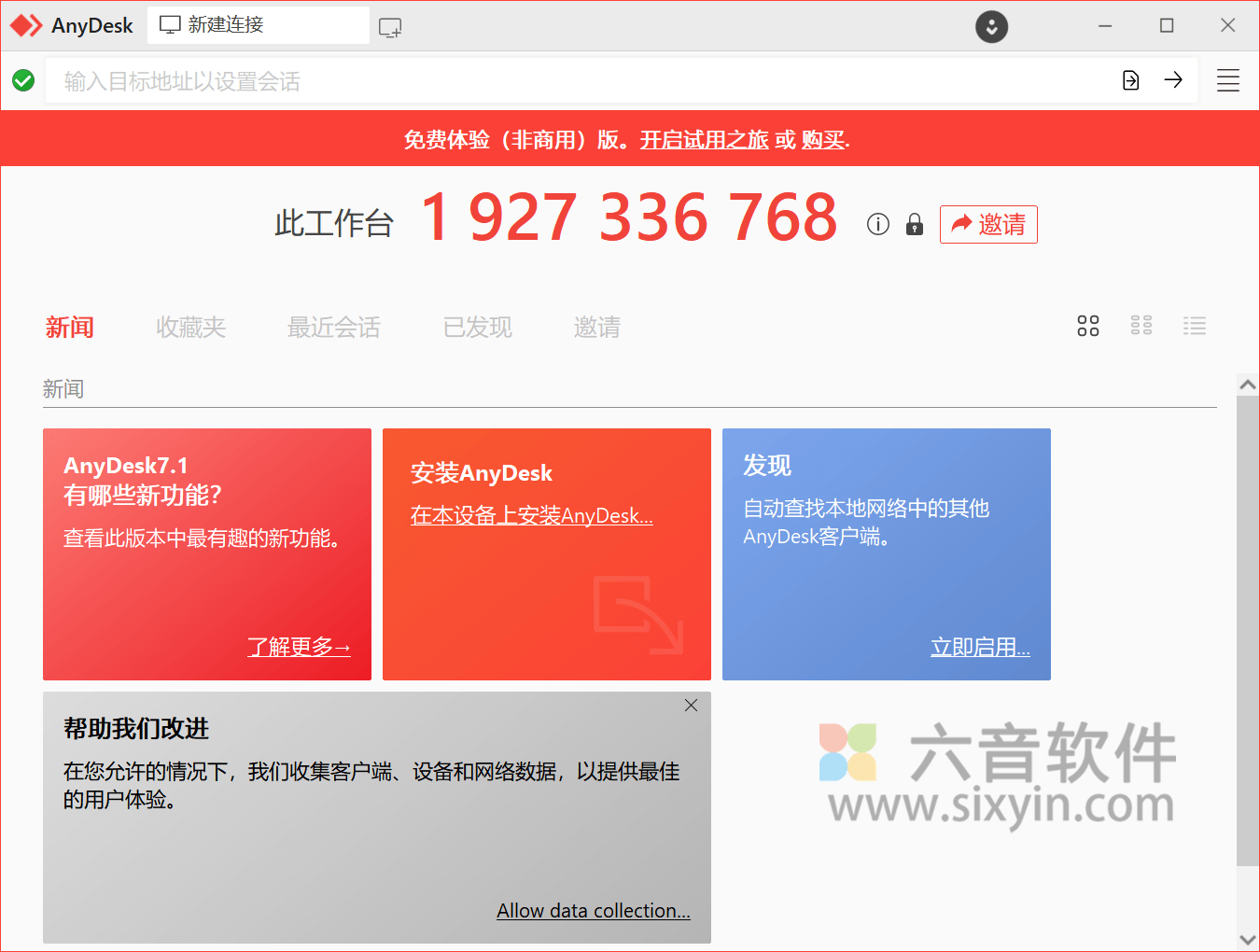This screenshot has width=1260, height=952.
Task: Toggle large tile view layout
Action: (x=1087, y=325)
